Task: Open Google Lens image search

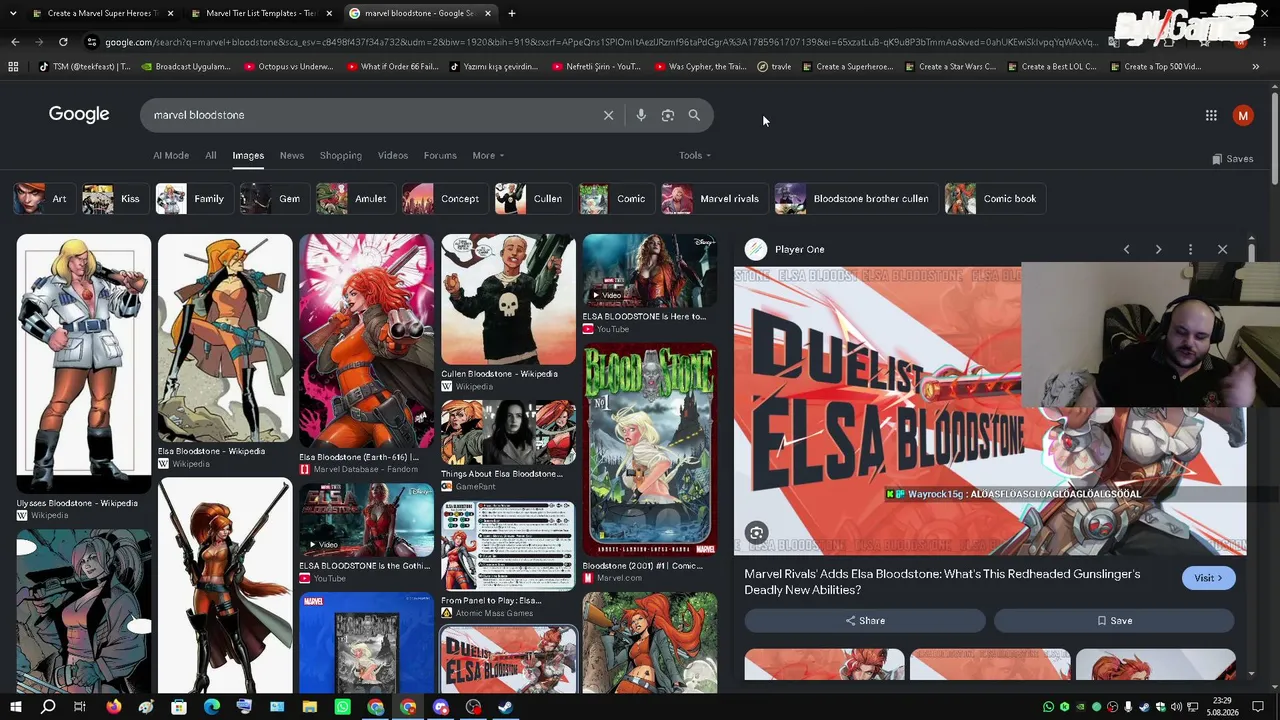Action: (x=668, y=115)
